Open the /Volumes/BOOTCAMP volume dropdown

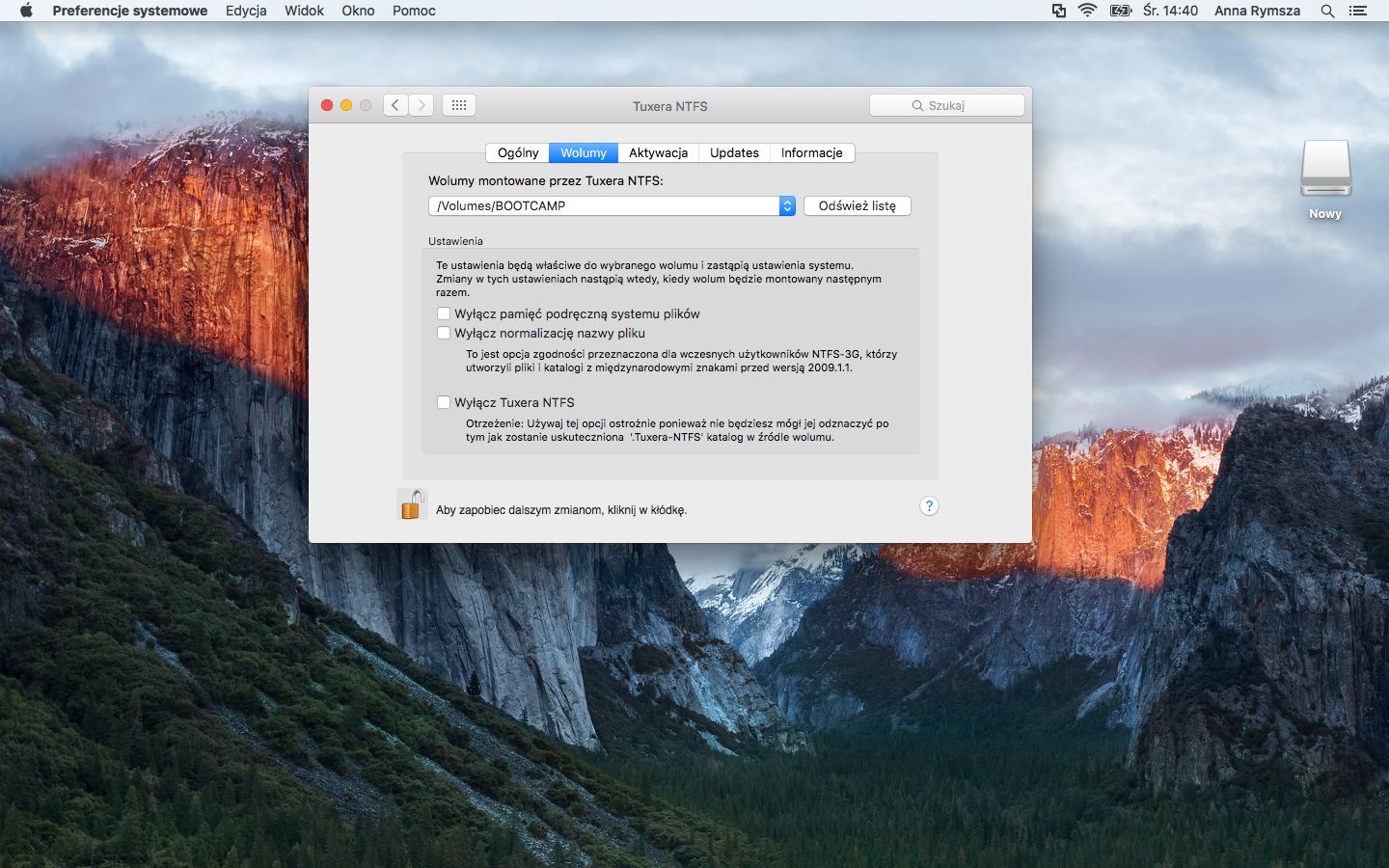(x=612, y=205)
